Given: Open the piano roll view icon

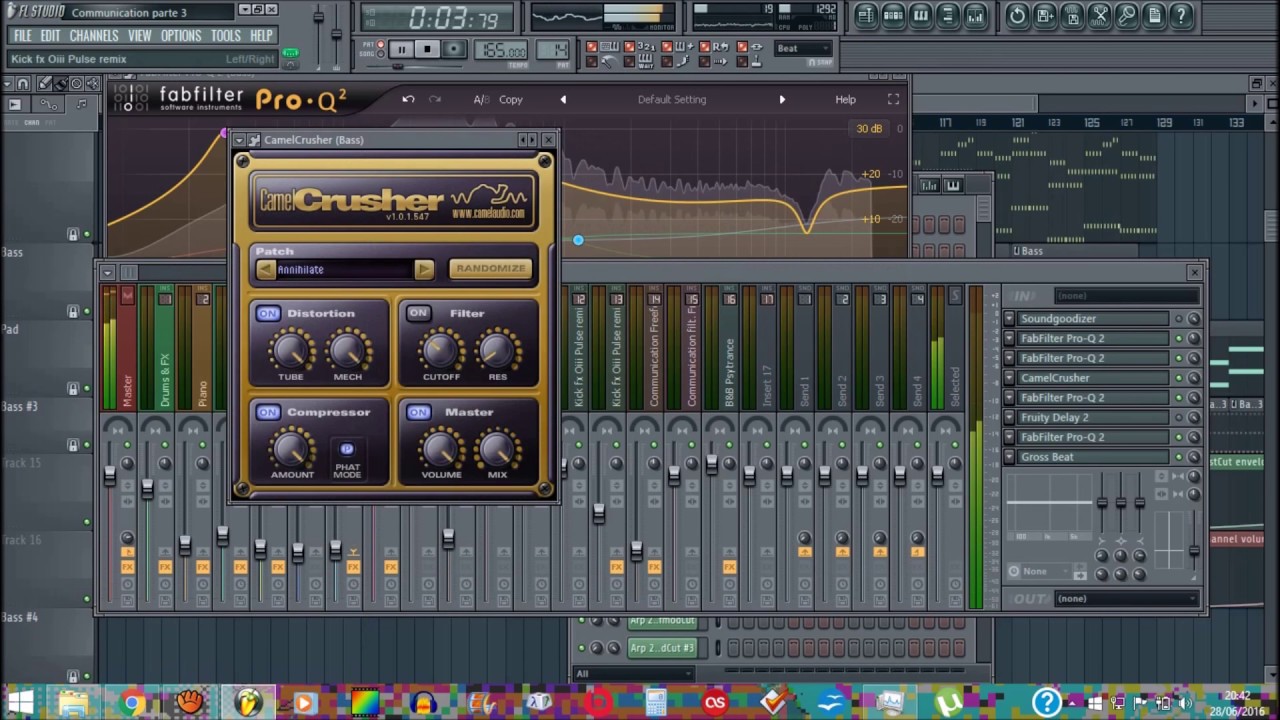Looking at the screenshot, I should pos(920,15).
